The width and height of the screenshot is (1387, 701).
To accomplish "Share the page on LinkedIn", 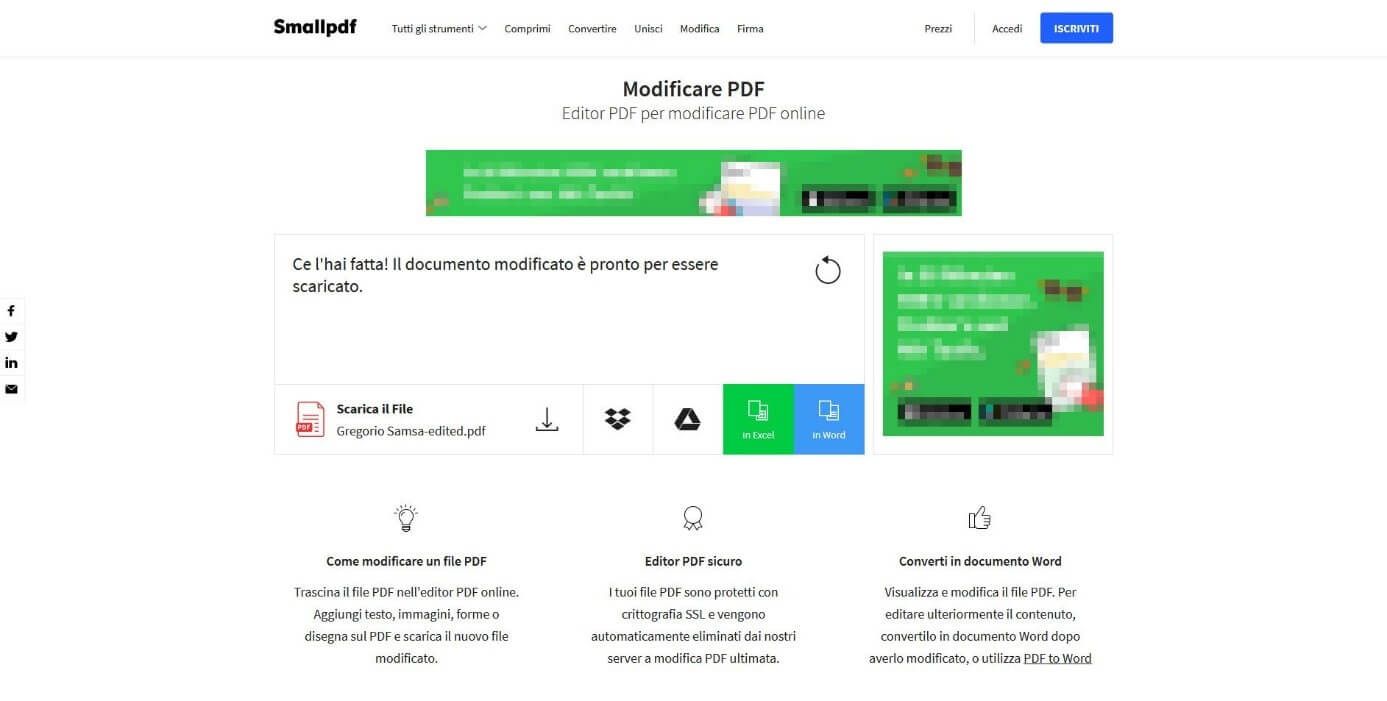I will (x=11, y=363).
